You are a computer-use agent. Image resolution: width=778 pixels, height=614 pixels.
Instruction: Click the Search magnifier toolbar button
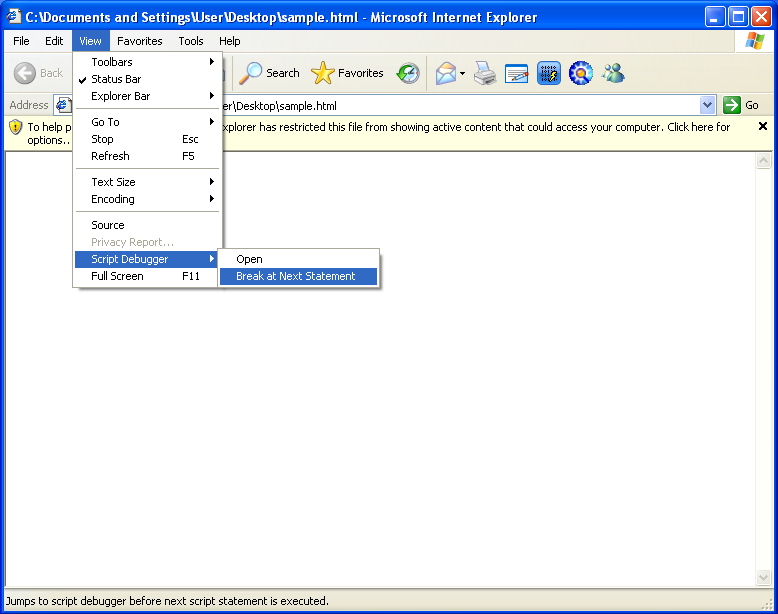click(269, 73)
